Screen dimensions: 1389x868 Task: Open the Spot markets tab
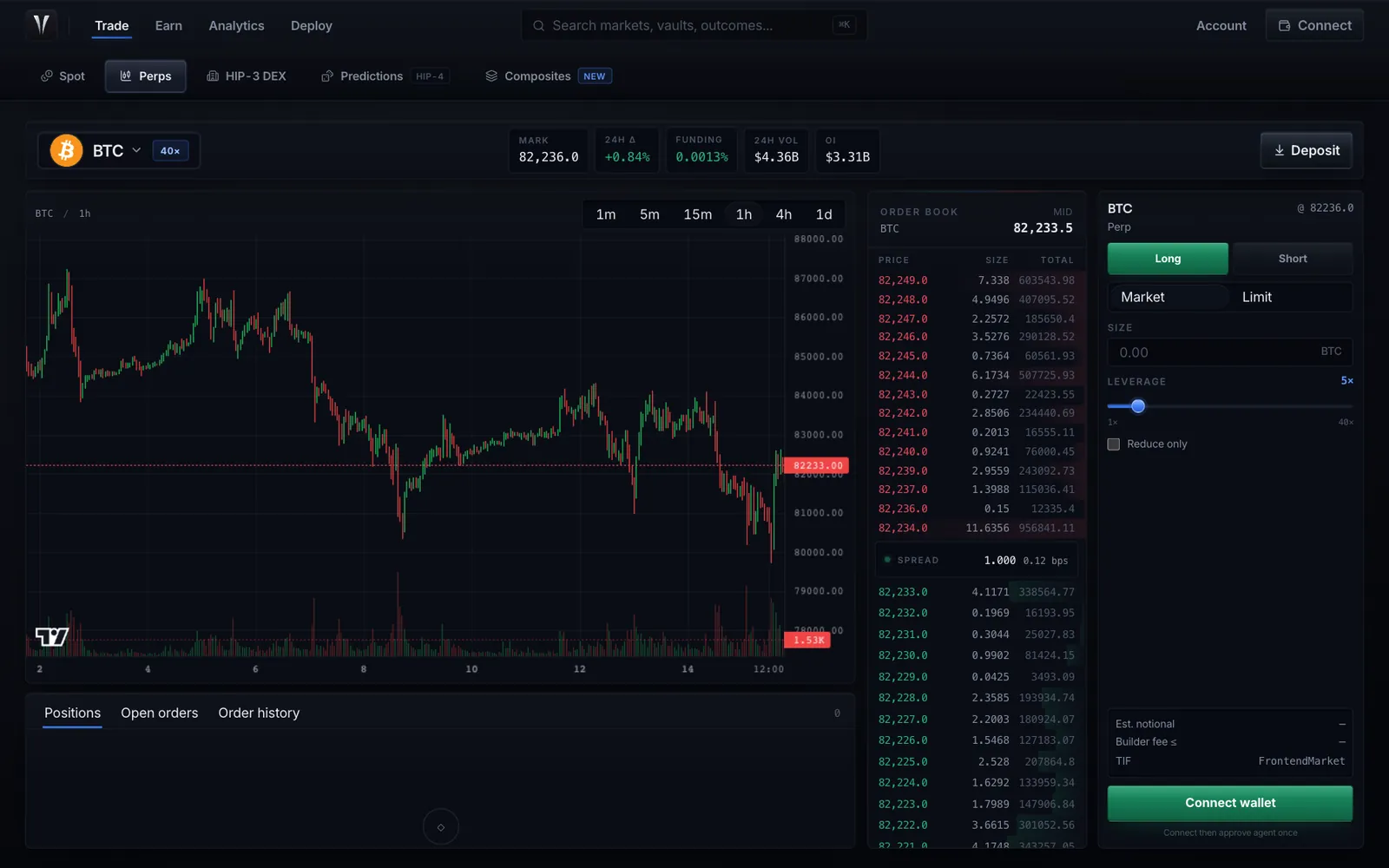[x=63, y=76]
